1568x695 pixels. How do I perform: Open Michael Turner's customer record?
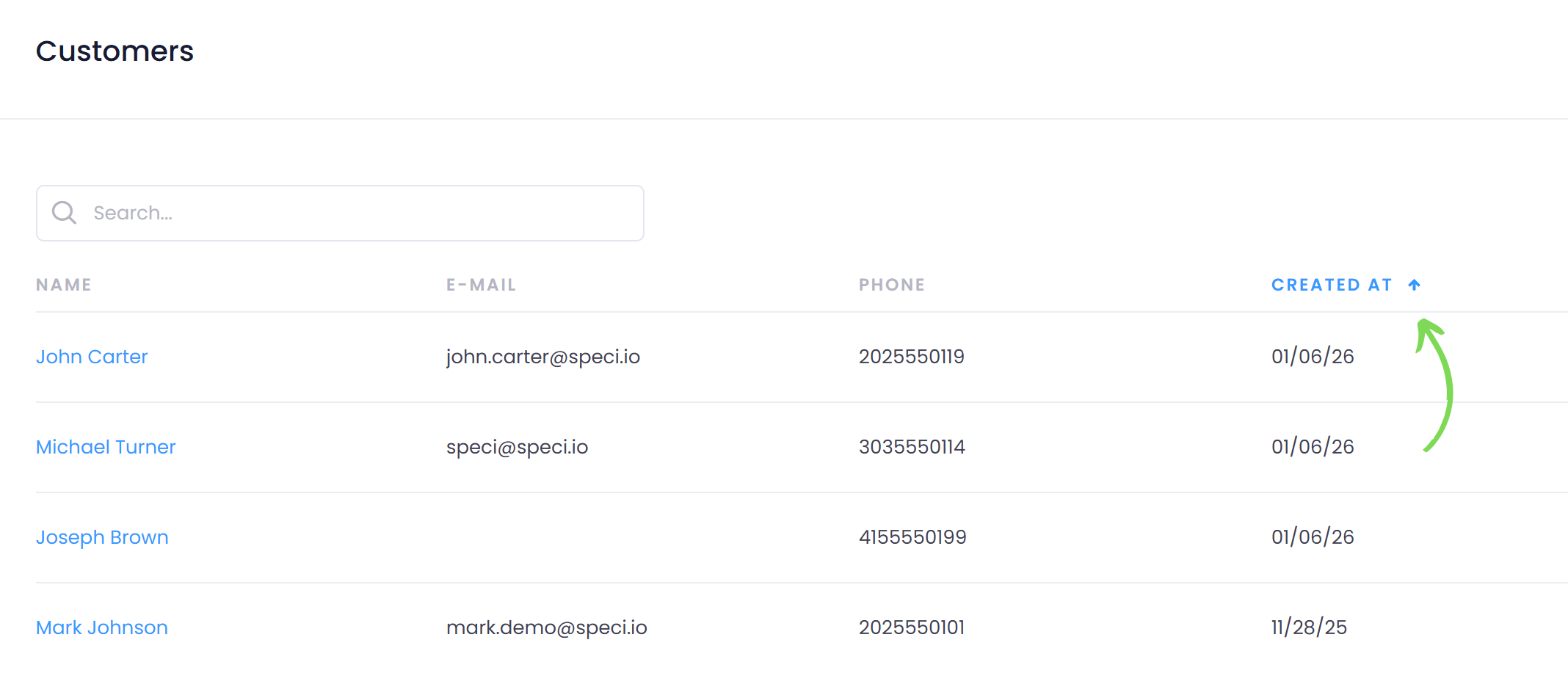pos(106,447)
